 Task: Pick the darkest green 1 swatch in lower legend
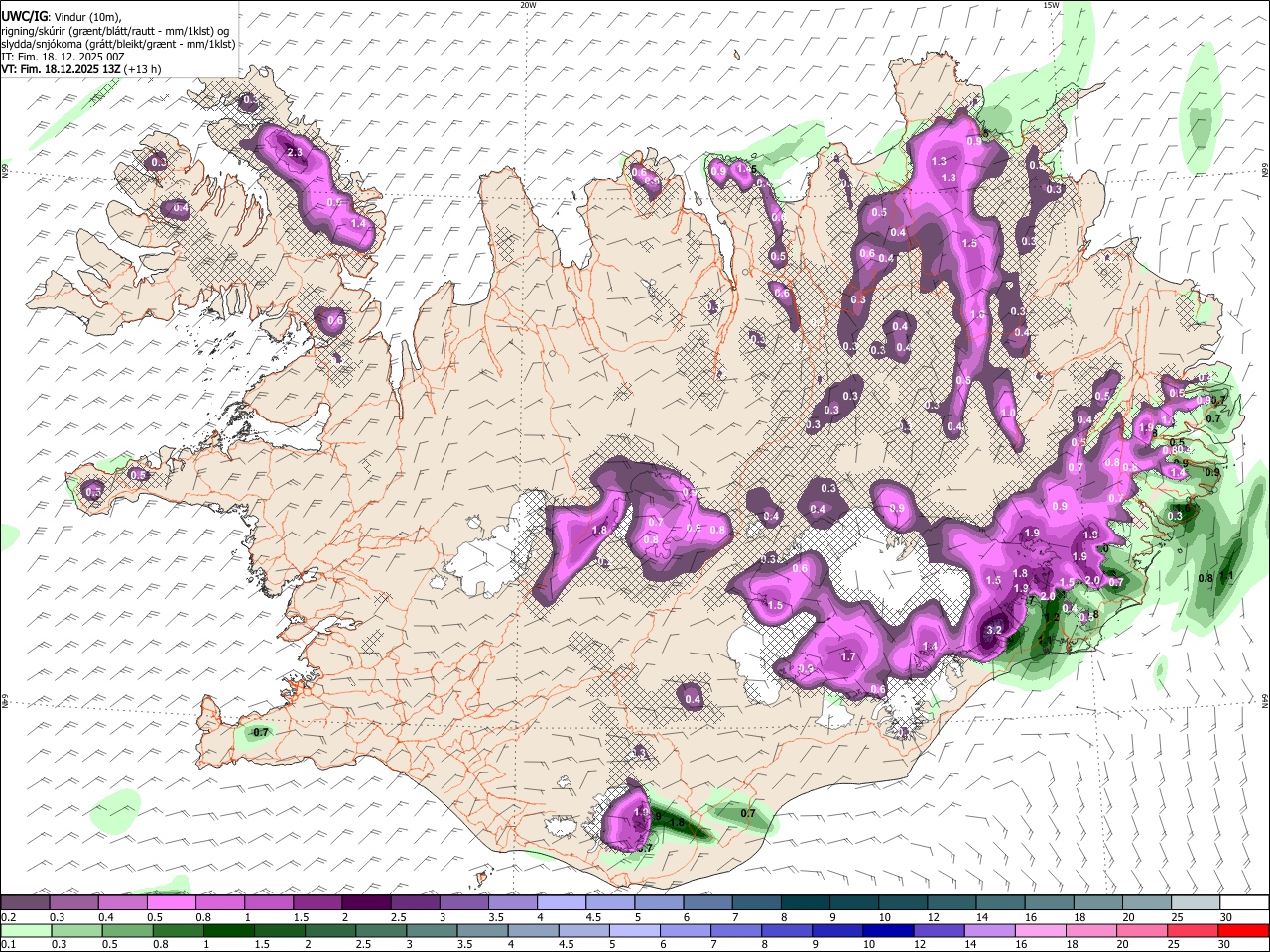228,930
